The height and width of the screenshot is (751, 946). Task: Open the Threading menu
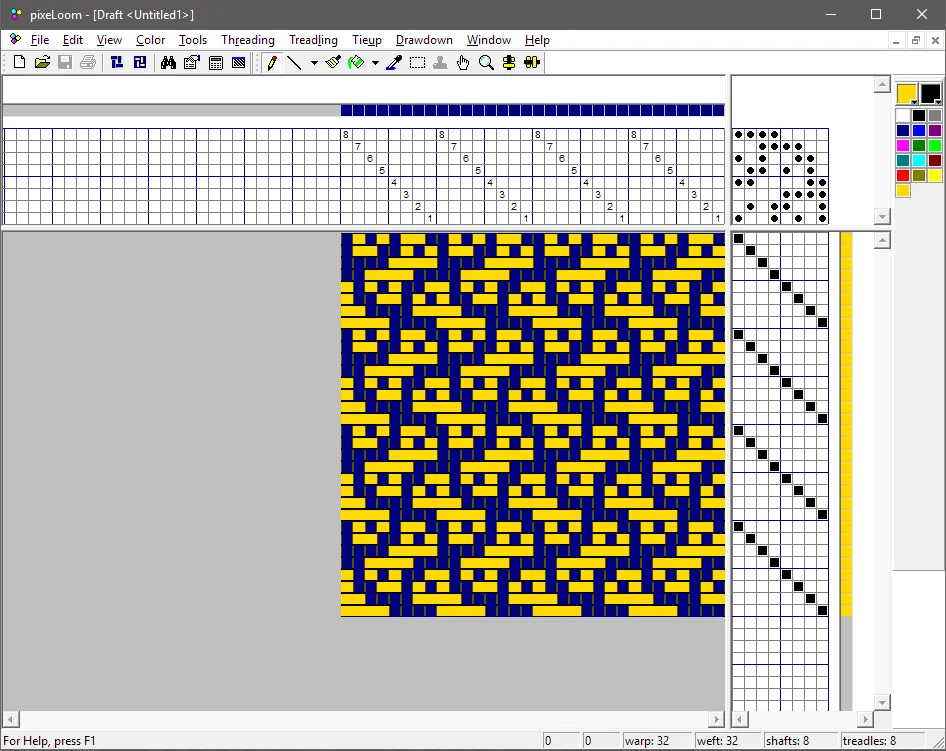[x=247, y=40]
